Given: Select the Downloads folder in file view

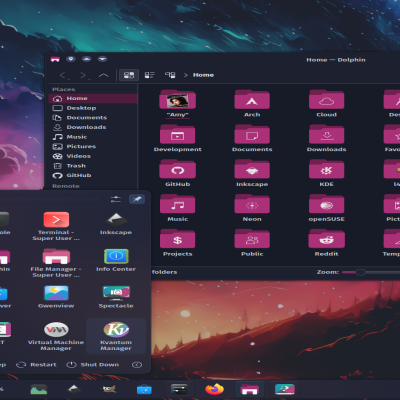Looking at the screenshot, I should pos(326,135).
